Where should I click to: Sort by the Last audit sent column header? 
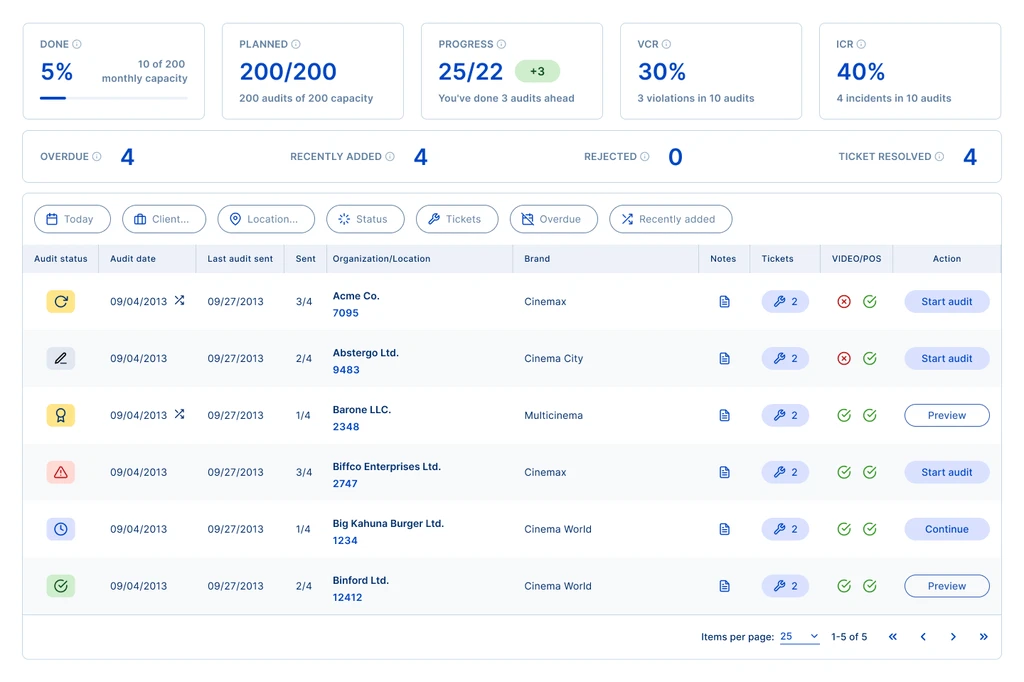tap(240, 259)
